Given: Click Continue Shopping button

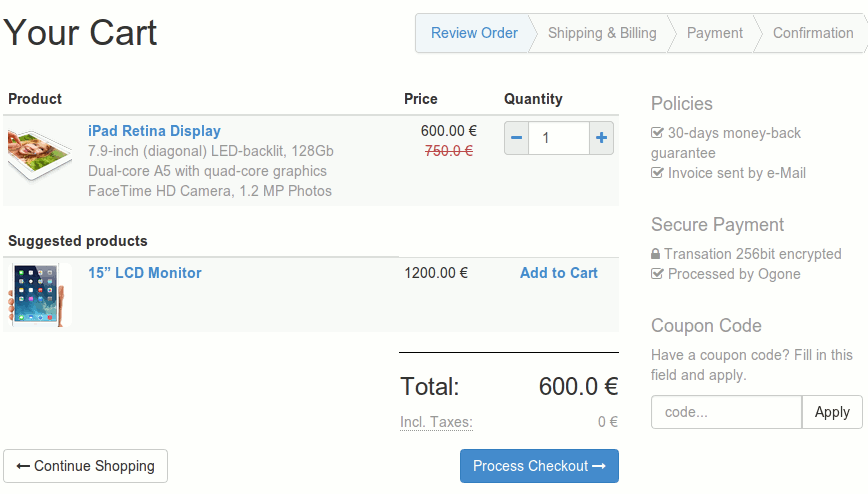Looking at the screenshot, I should coord(86,466).
